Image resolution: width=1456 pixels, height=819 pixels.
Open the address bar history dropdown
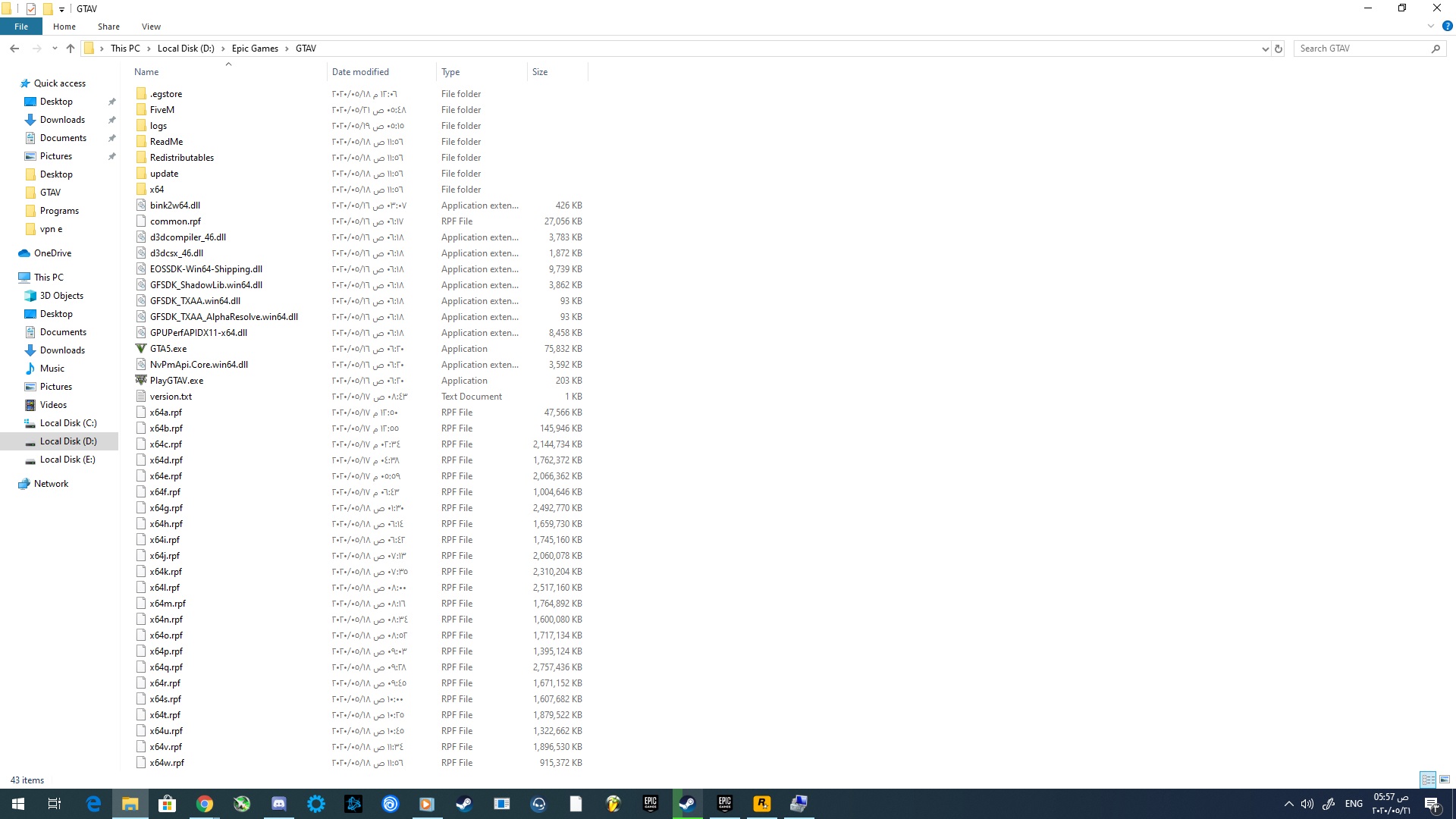click(x=1265, y=49)
